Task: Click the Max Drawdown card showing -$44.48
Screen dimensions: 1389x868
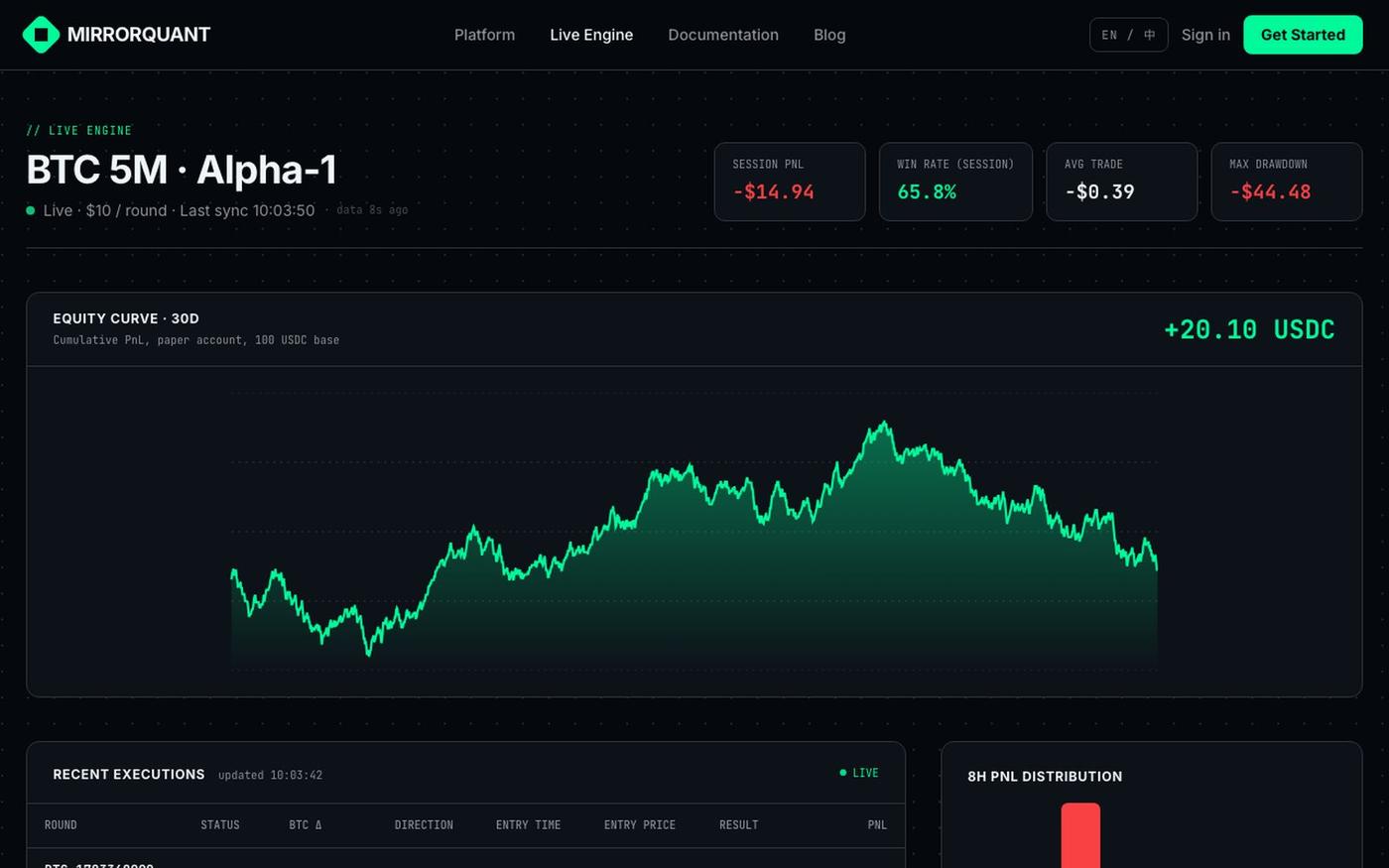Action: tap(1287, 182)
